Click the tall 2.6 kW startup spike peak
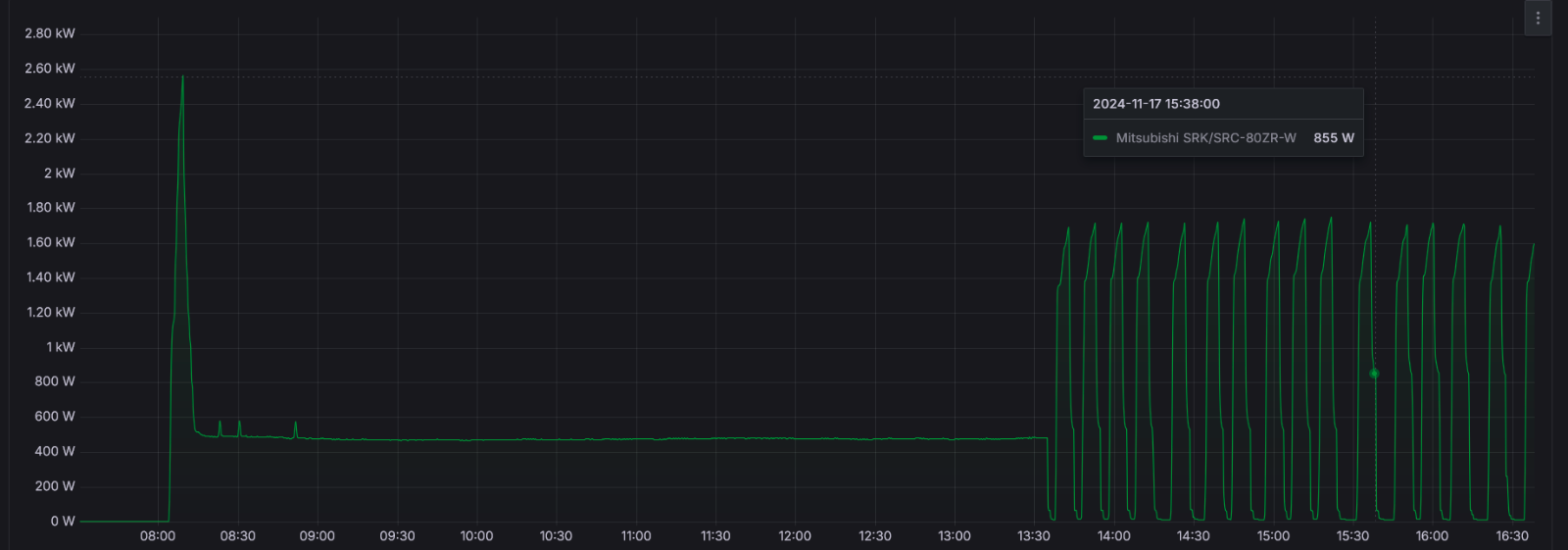This screenshot has width=1568, height=550. pos(182,76)
